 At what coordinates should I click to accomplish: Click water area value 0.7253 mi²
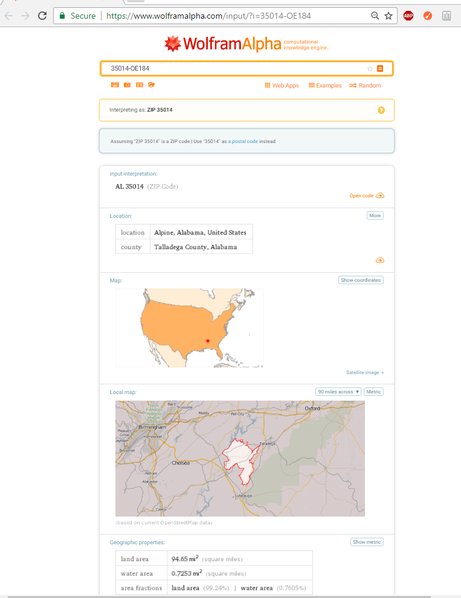click(186, 573)
